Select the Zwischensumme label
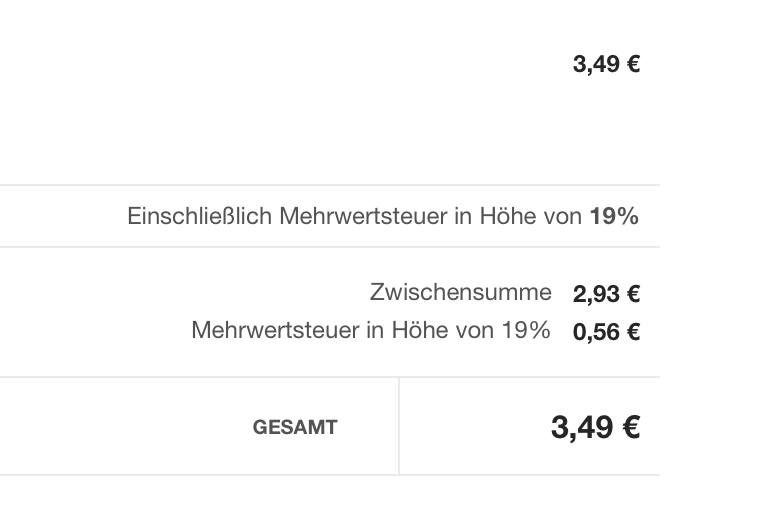774x506 pixels. point(460,292)
